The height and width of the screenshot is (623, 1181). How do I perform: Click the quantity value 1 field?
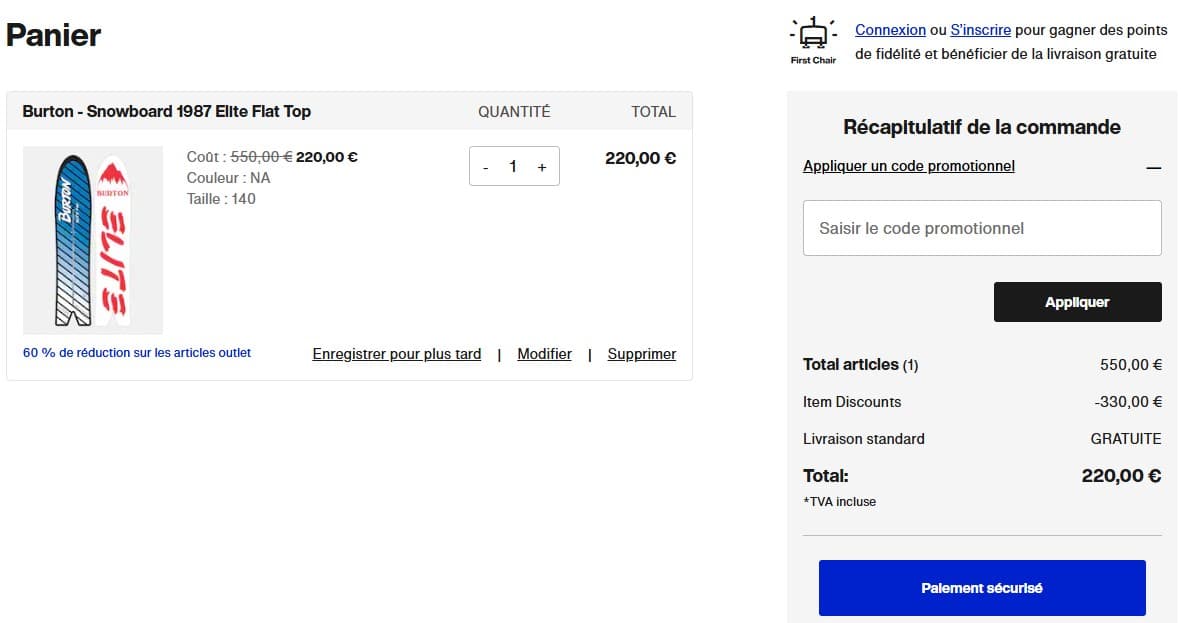tap(513, 167)
